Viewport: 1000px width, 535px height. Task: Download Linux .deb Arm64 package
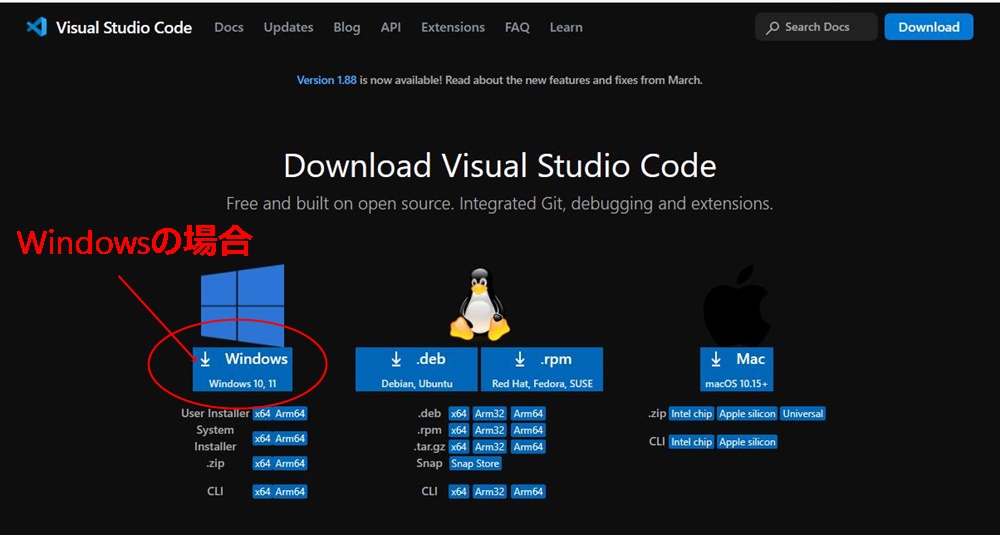click(528, 414)
